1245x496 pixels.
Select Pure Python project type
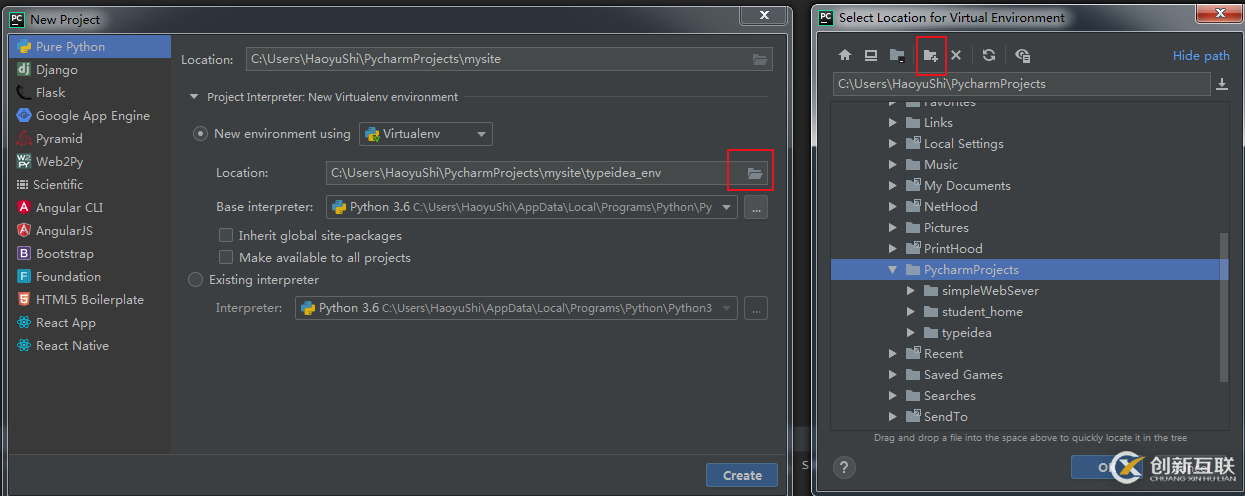tap(90, 47)
